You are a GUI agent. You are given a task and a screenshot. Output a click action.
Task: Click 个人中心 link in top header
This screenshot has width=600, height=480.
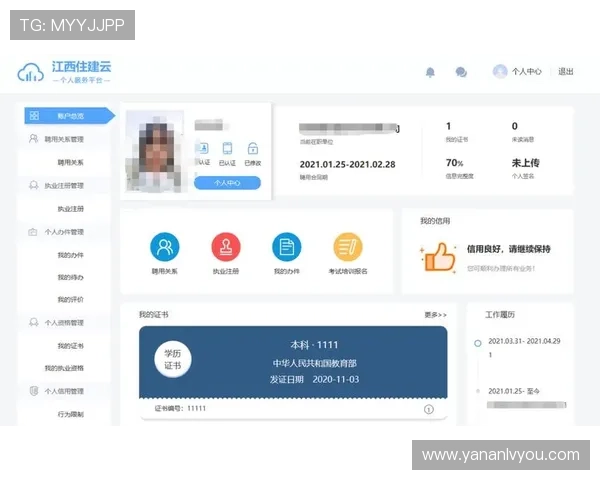point(527,72)
